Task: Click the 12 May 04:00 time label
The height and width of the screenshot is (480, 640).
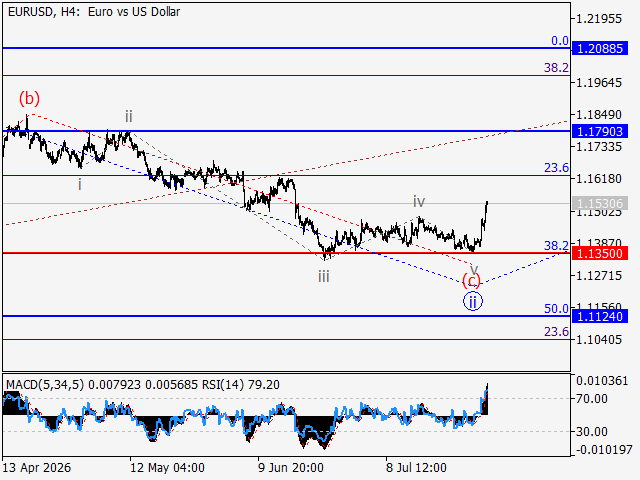Action: [167, 468]
